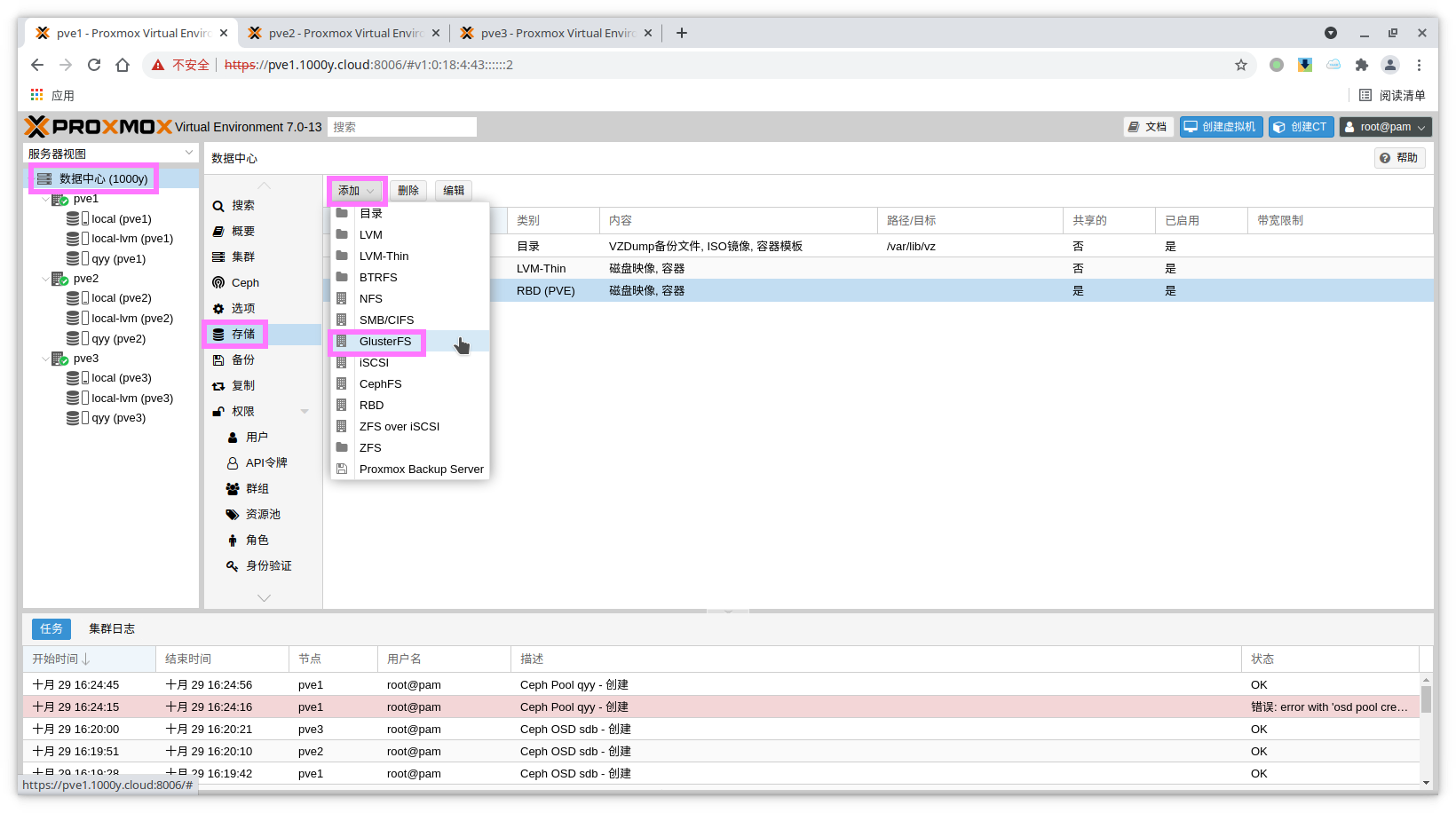Switch to the 集群日志 (Cluster Log) tab
The width and height of the screenshot is (1456, 813).
click(x=112, y=629)
